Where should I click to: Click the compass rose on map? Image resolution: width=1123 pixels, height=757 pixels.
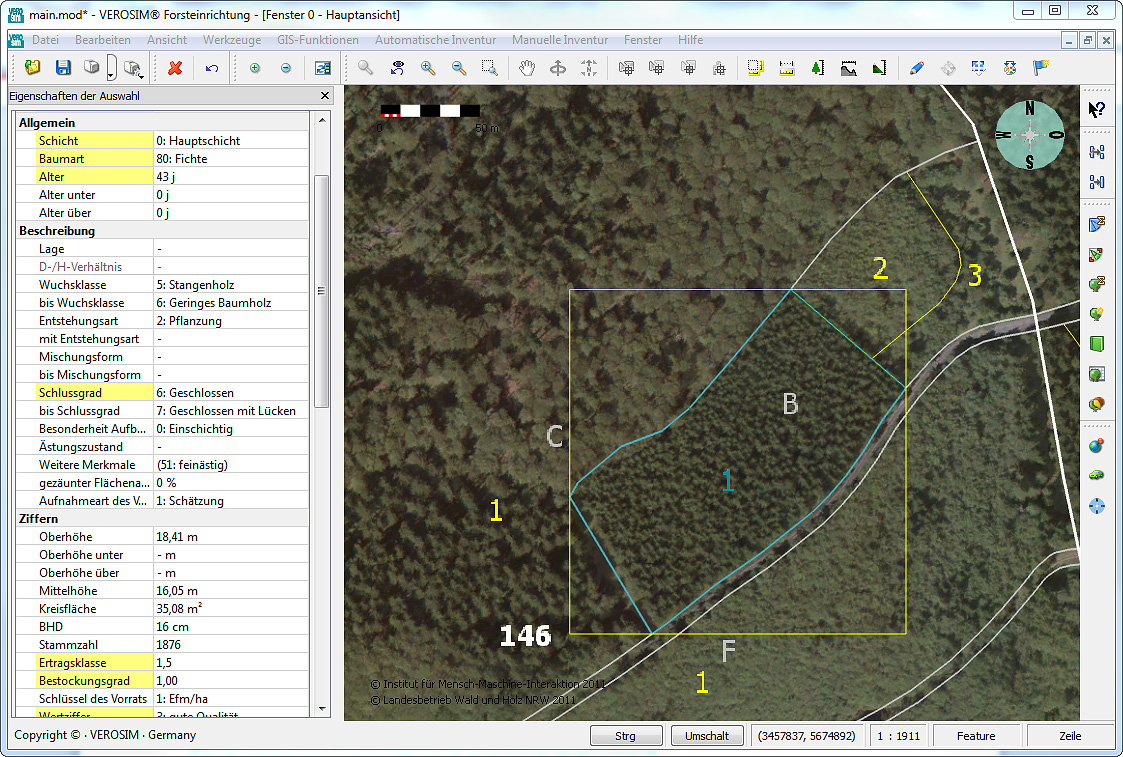(x=1030, y=135)
